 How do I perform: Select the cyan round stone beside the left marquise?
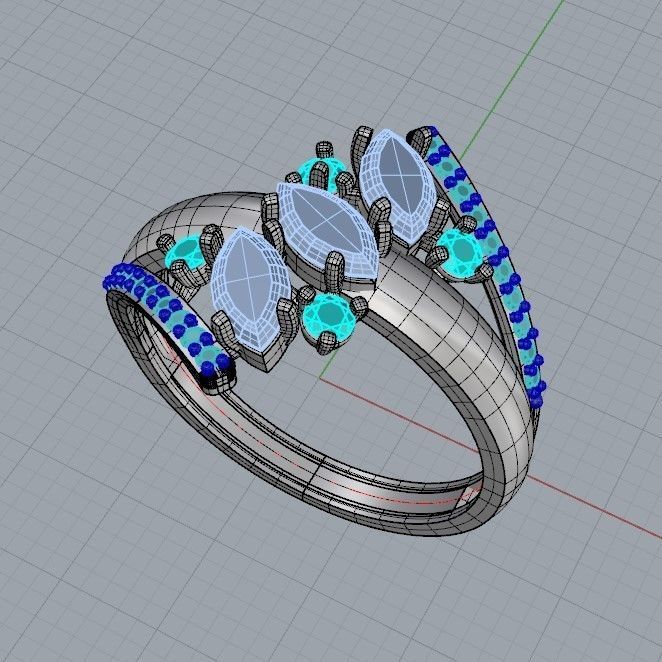184,252
